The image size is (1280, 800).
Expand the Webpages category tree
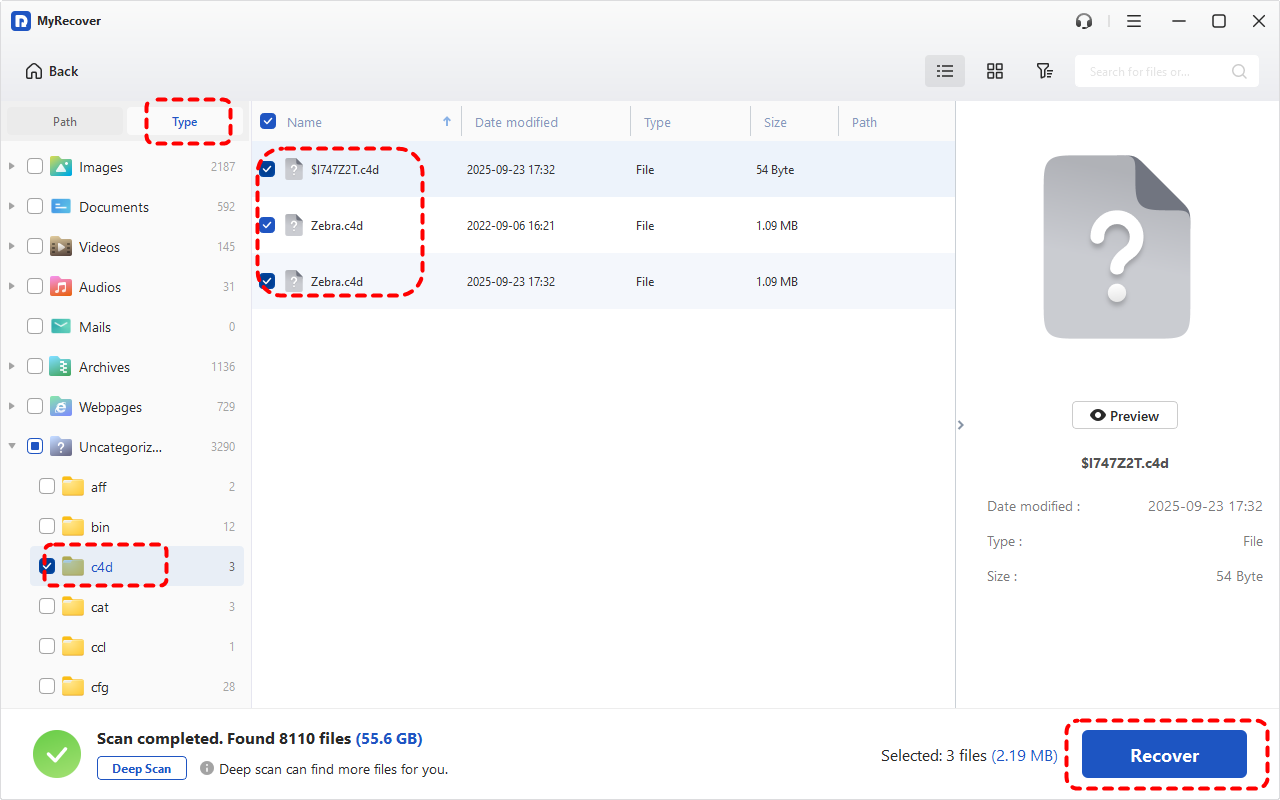coord(12,407)
